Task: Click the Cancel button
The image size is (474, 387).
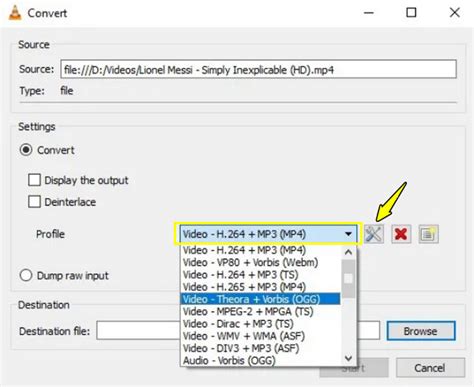Action: tap(430, 368)
